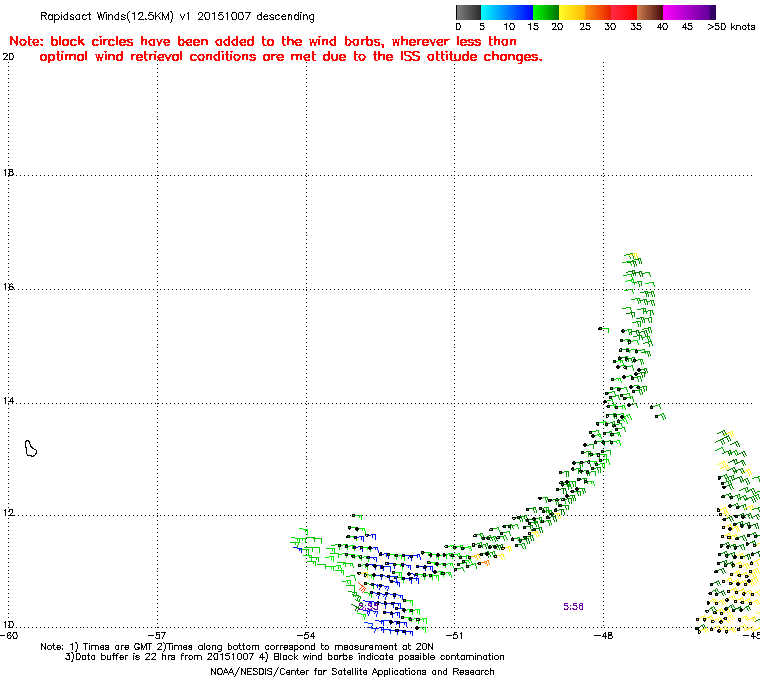This screenshot has height=688, width=760.
Task: Select the green 15-20 knots legend color
Action: point(546,13)
